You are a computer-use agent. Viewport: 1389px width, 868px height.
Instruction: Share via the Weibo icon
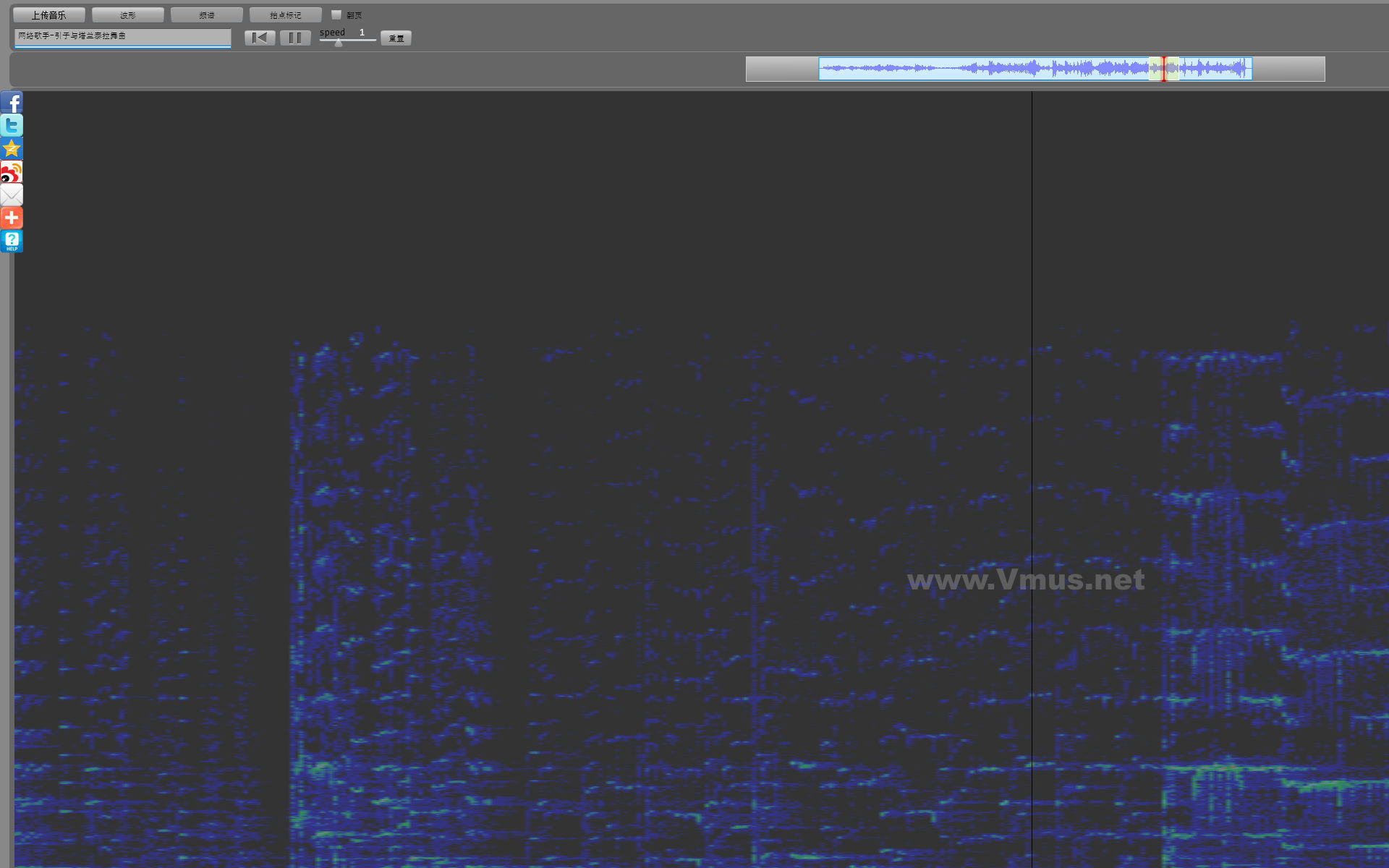click(x=12, y=172)
